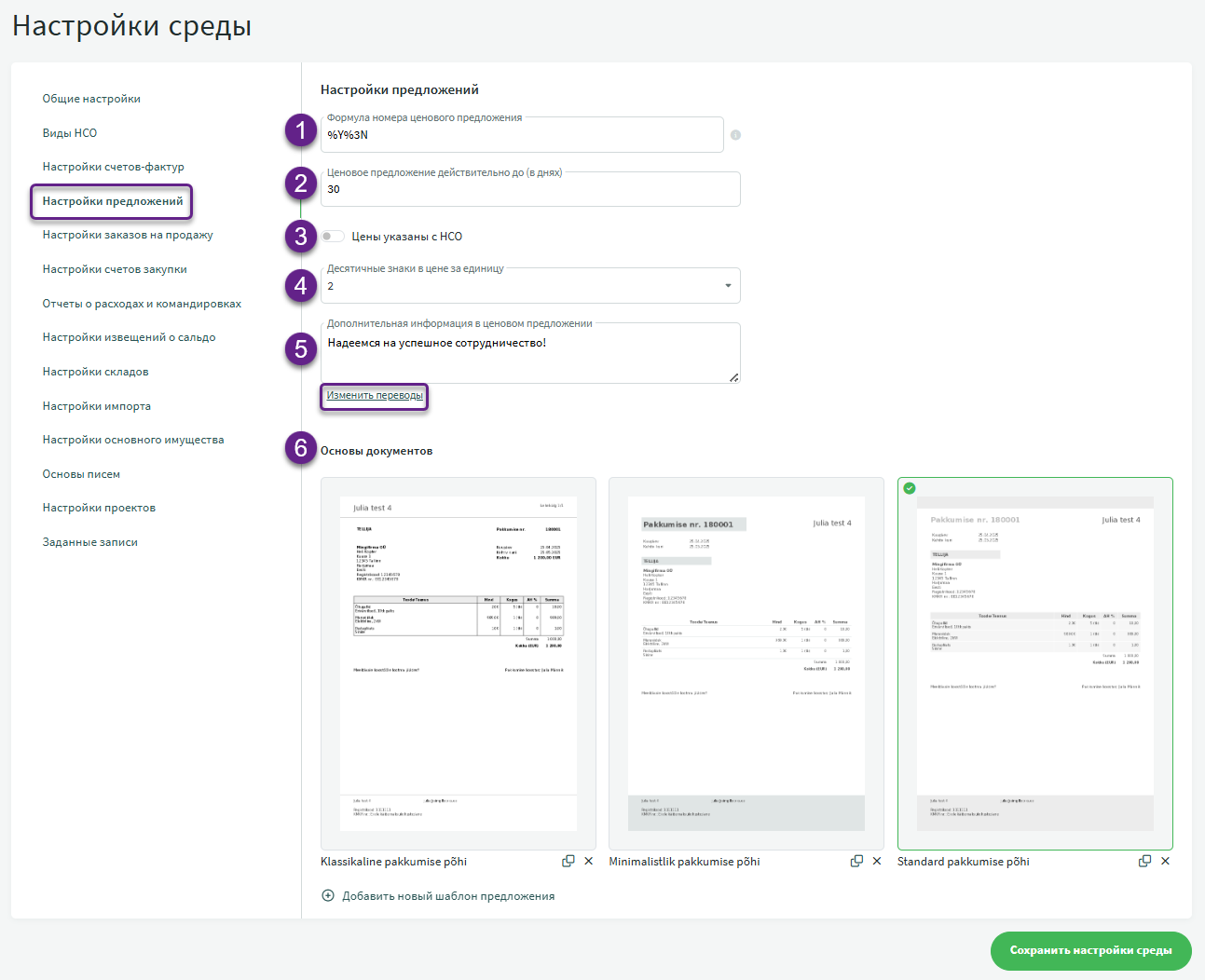
Task: Select 'Настройки складов' in sidebar
Action: pos(95,372)
